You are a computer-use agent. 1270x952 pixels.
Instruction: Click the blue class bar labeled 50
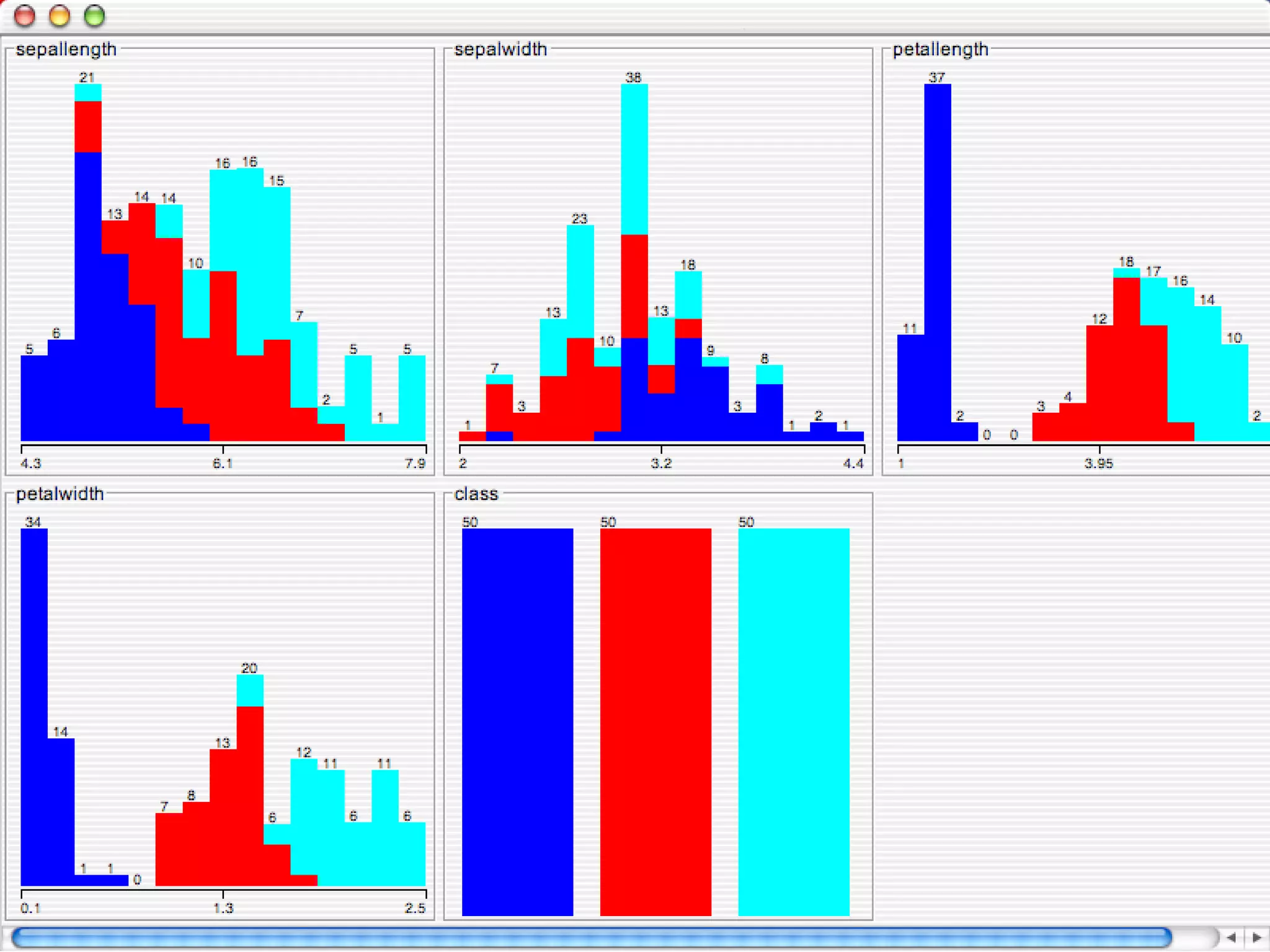[517, 722]
